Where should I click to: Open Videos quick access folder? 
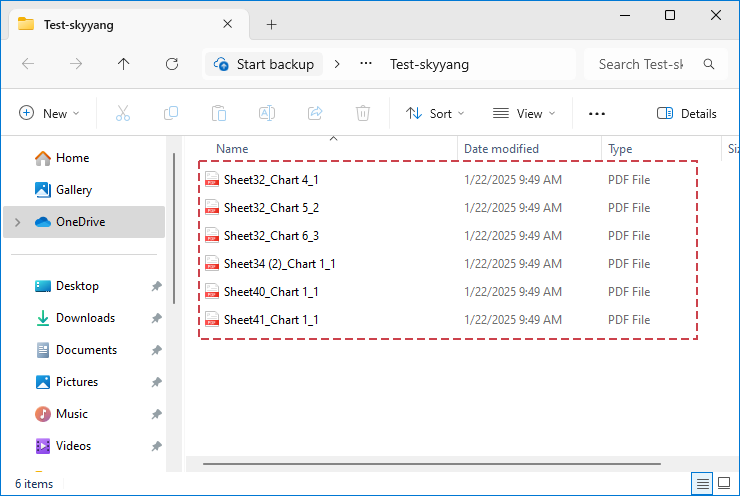[x=73, y=446]
